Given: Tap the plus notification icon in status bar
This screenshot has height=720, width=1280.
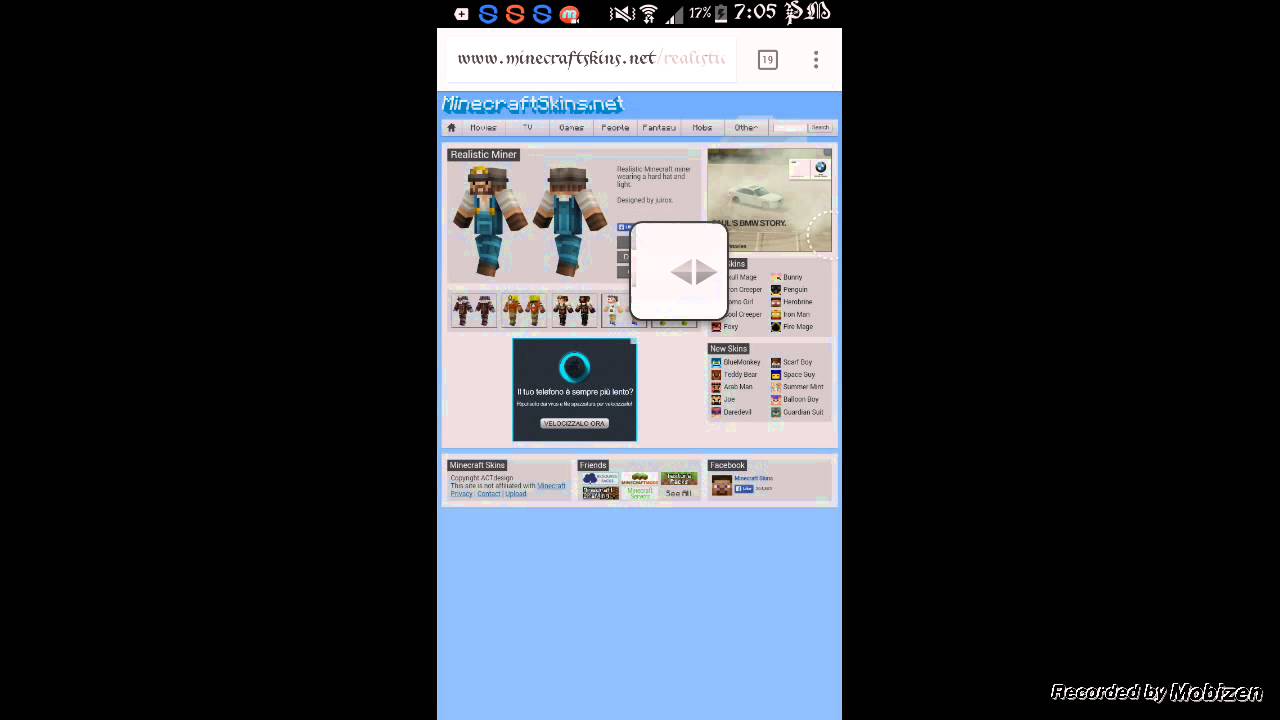Looking at the screenshot, I should point(461,14).
